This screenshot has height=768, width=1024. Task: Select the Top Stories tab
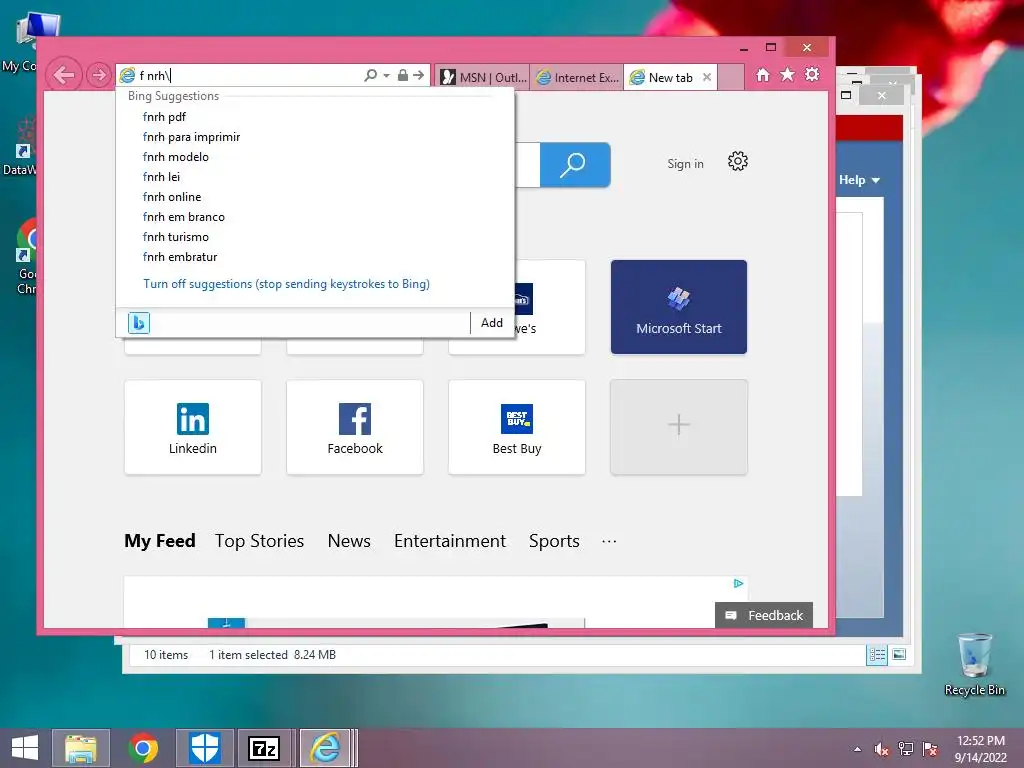(x=259, y=541)
